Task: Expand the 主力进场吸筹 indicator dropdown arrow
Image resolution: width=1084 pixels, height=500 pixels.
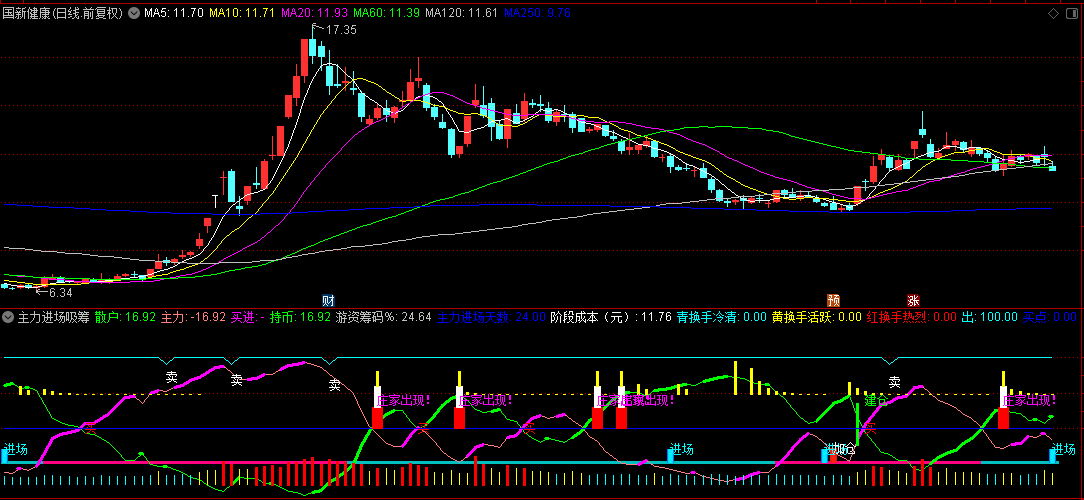Action: tap(8, 317)
